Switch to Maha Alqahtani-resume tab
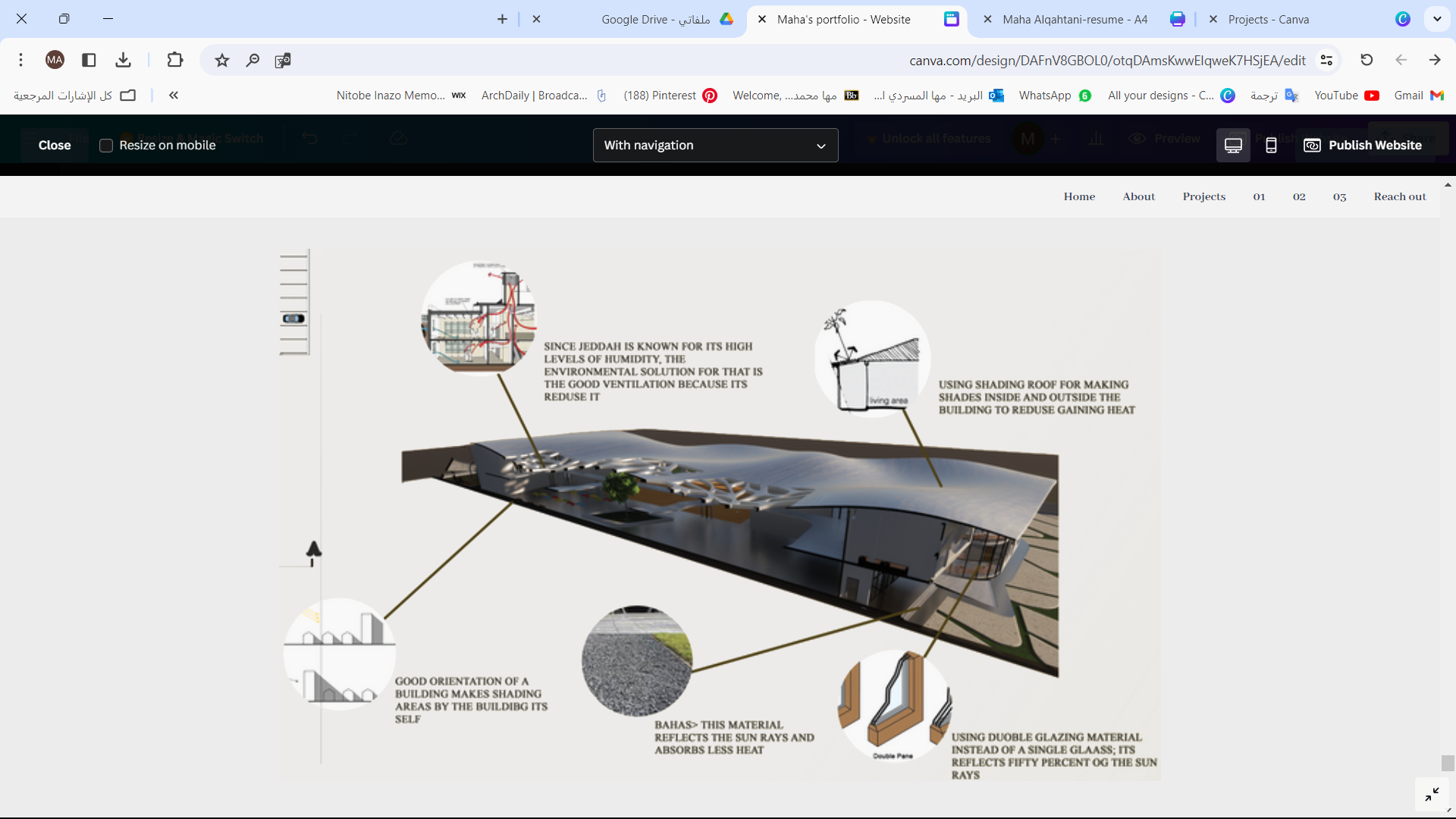Screen dimensions: 1456x819 click(1075, 20)
